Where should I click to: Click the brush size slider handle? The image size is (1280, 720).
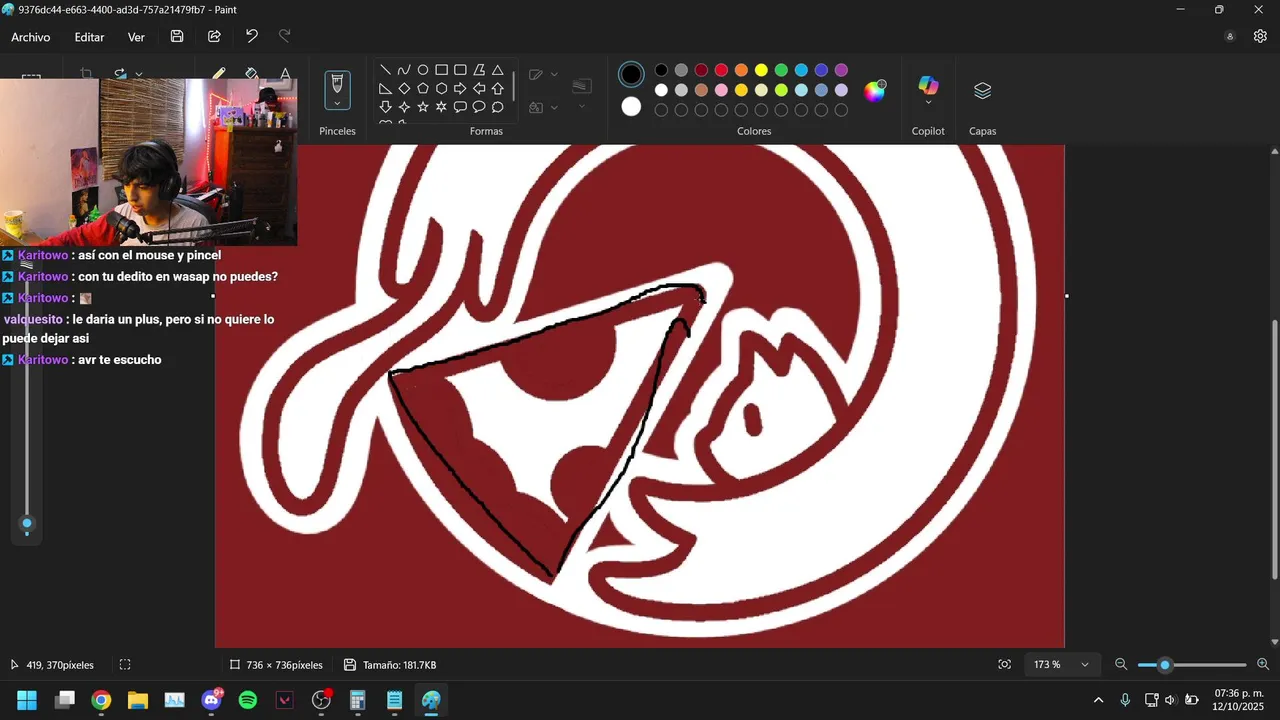point(27,523)
